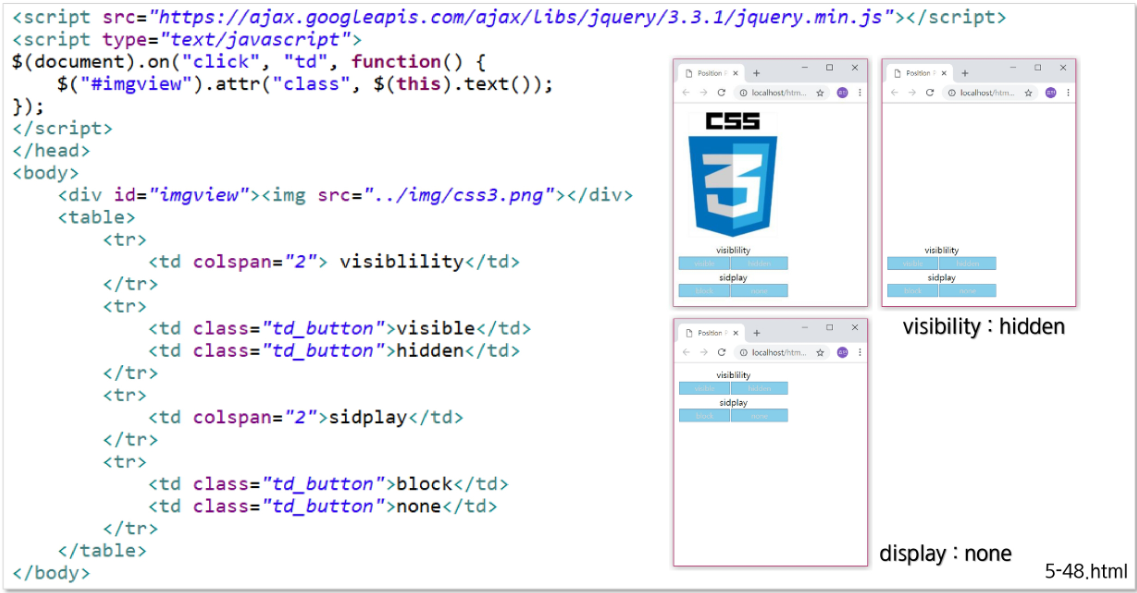This screenshot has width=1137, height=593.
Task: Click 'visible' button in visibility hidden browser window
Action: 912,263
